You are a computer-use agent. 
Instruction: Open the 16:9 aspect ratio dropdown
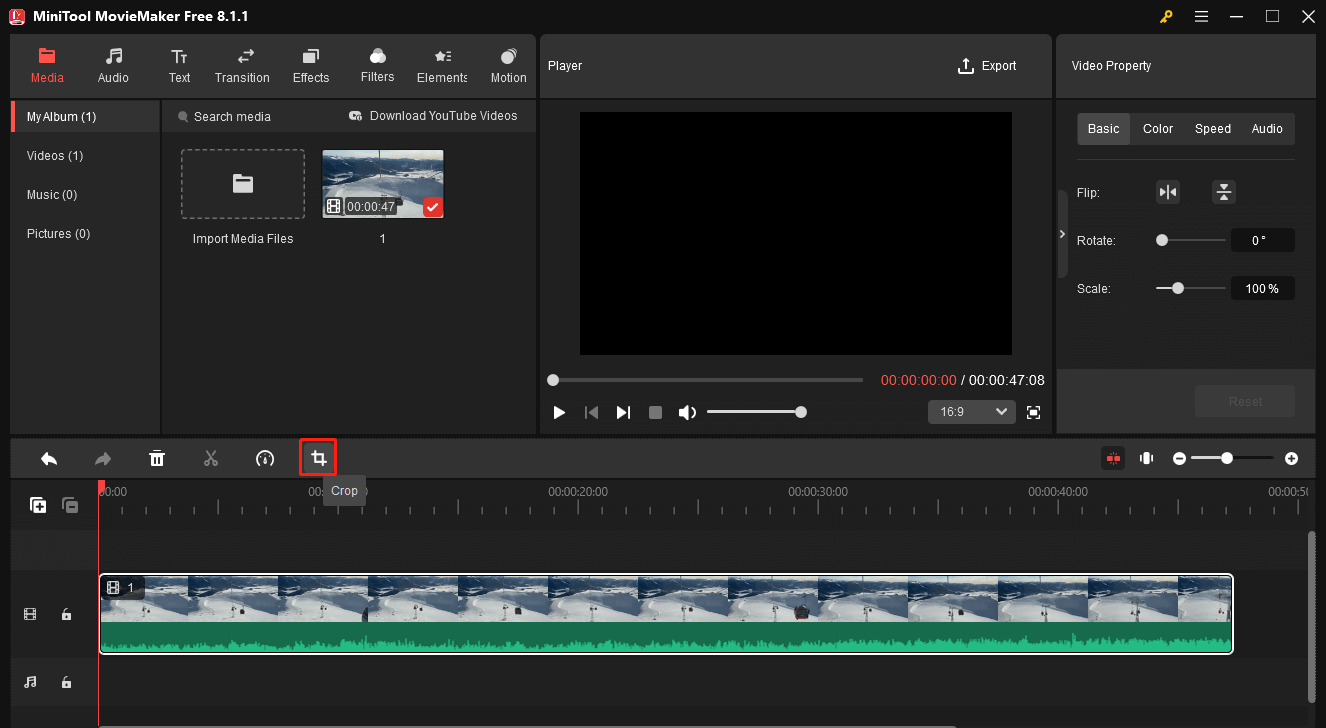(x=972, y=412)
